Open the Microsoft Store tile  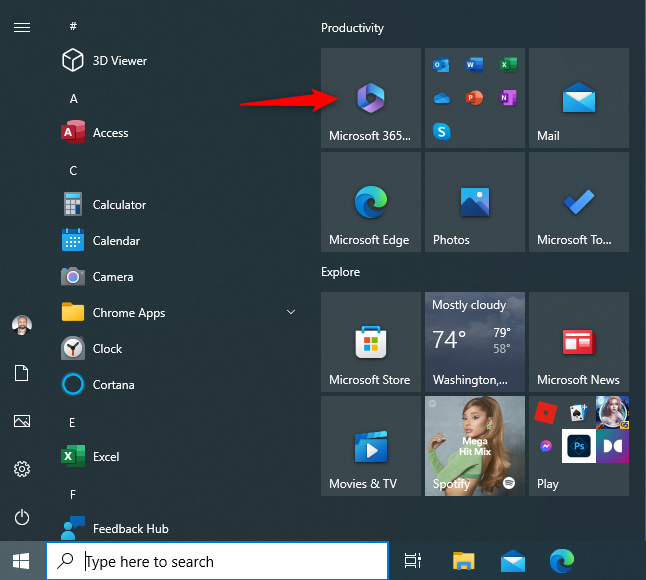371,342
